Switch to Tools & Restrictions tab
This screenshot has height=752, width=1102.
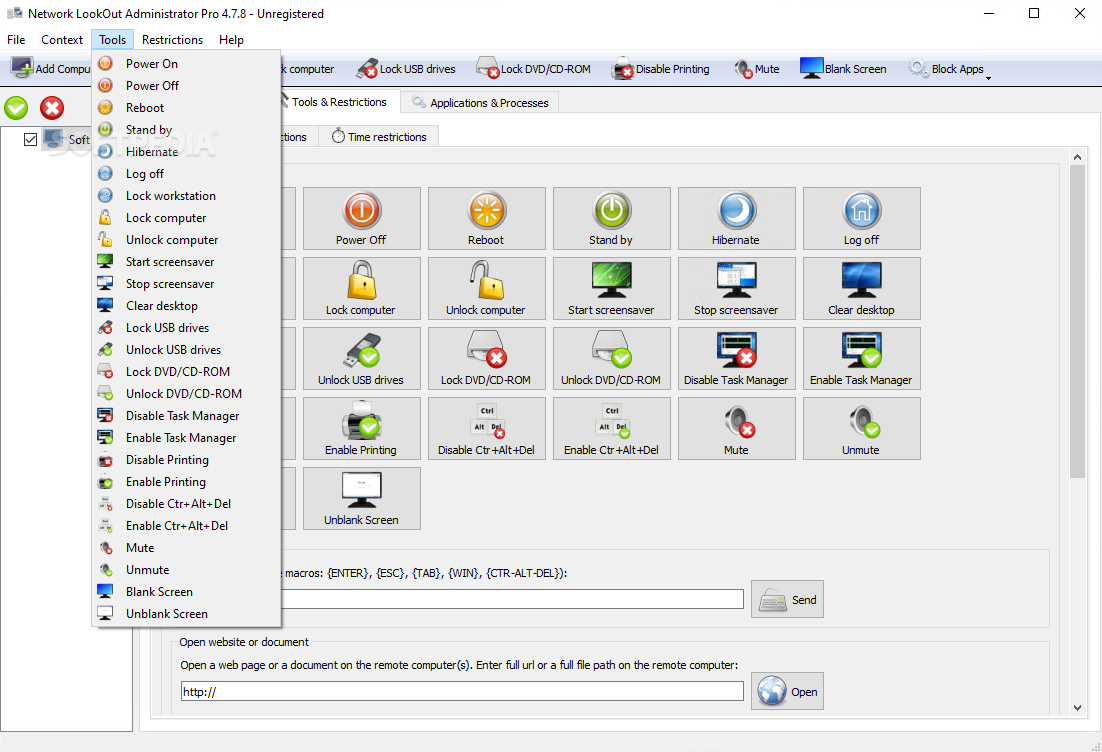tap(339, 102)
